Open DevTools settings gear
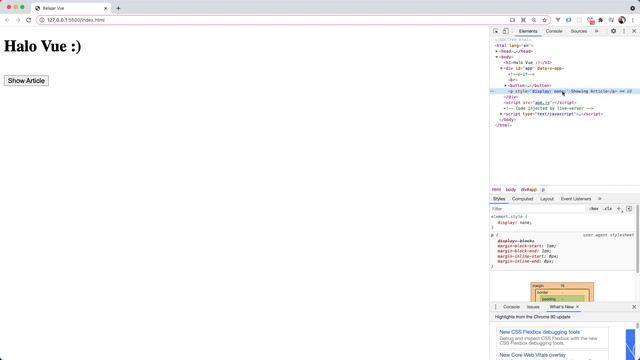640x360 pixels. pos(613,31)
